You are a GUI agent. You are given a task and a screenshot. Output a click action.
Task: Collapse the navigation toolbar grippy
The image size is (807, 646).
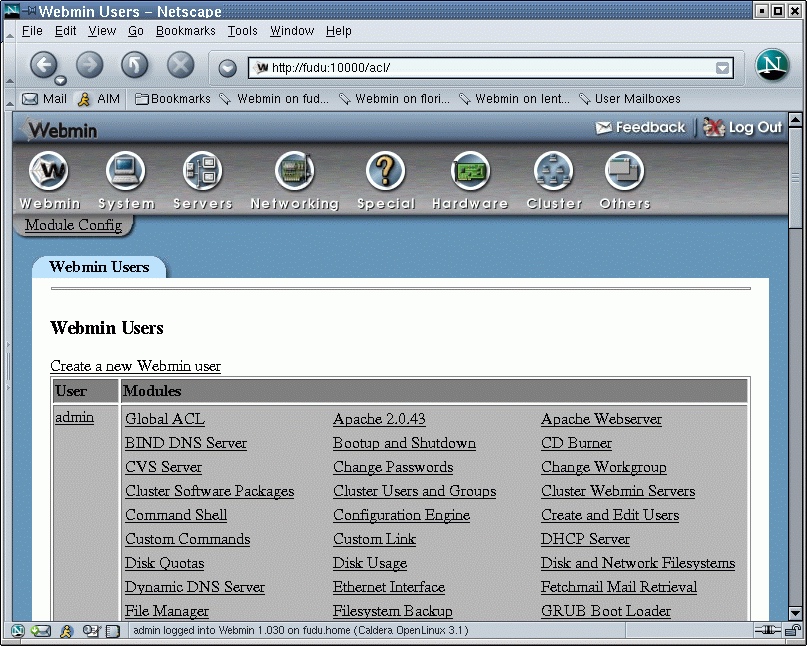(x=9, y=66)
